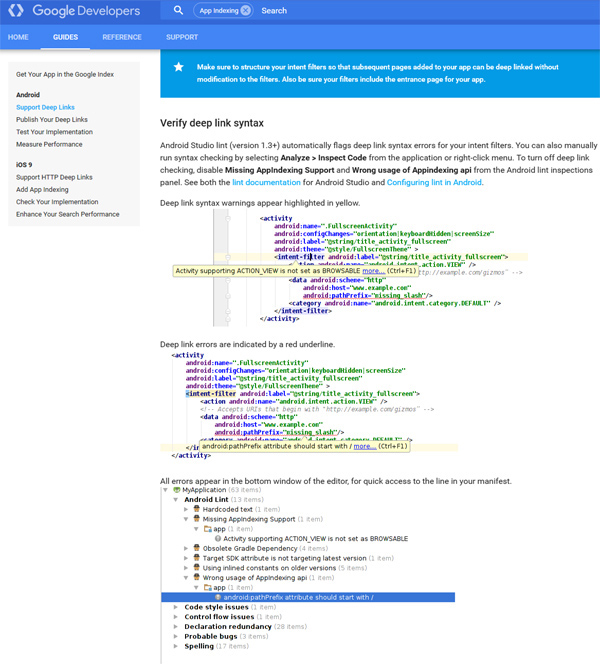Open the Support tab
The image size is (600, 668).
[x=181, y=37]
